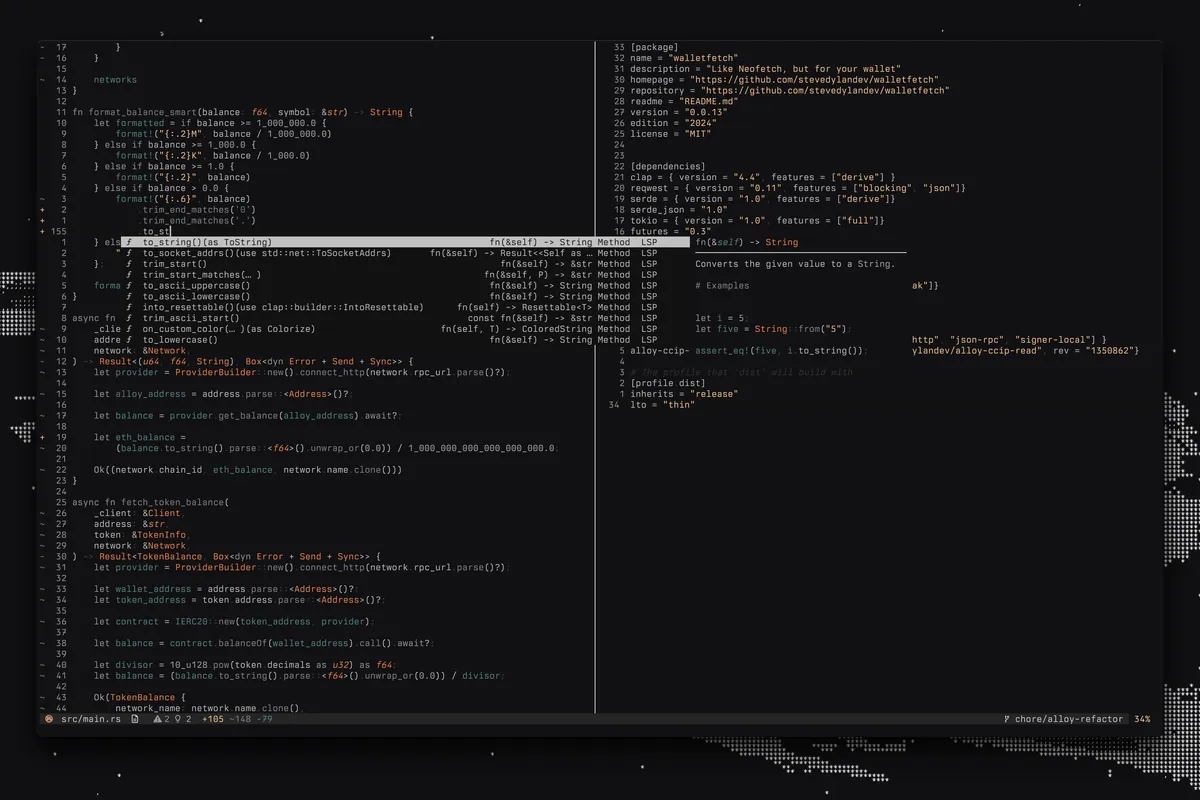The width and height of the screenshot is (1200, 800).
Task: Click the function icon beside to_ascii_uppercase()
Action: coord(130,286)
